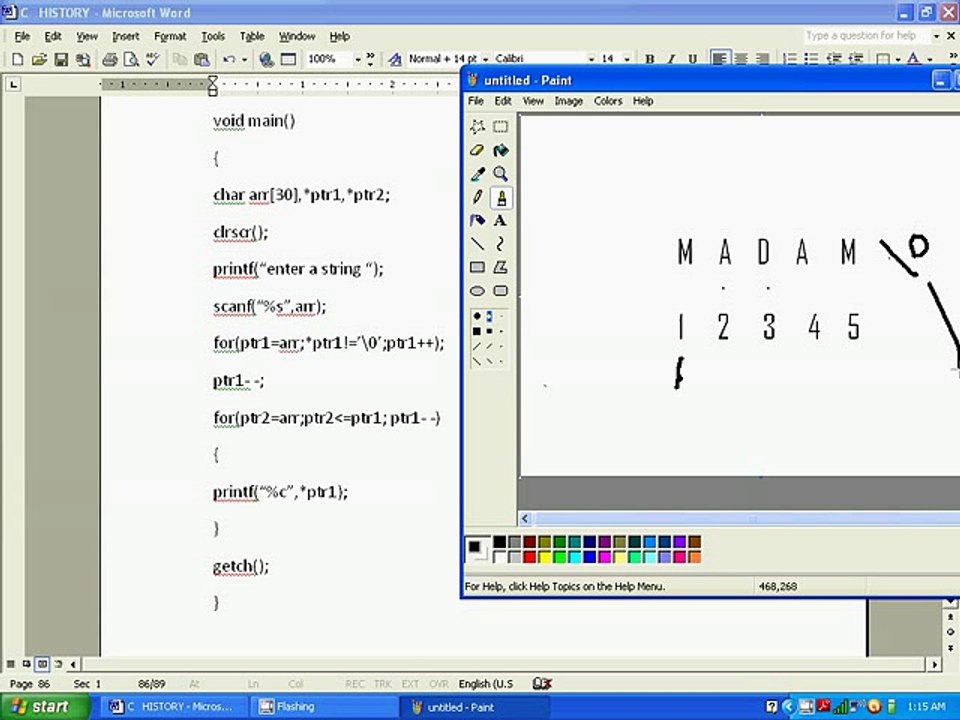
Task: Expand the Undo history dropdown arrow
Action: pos(244,59)
